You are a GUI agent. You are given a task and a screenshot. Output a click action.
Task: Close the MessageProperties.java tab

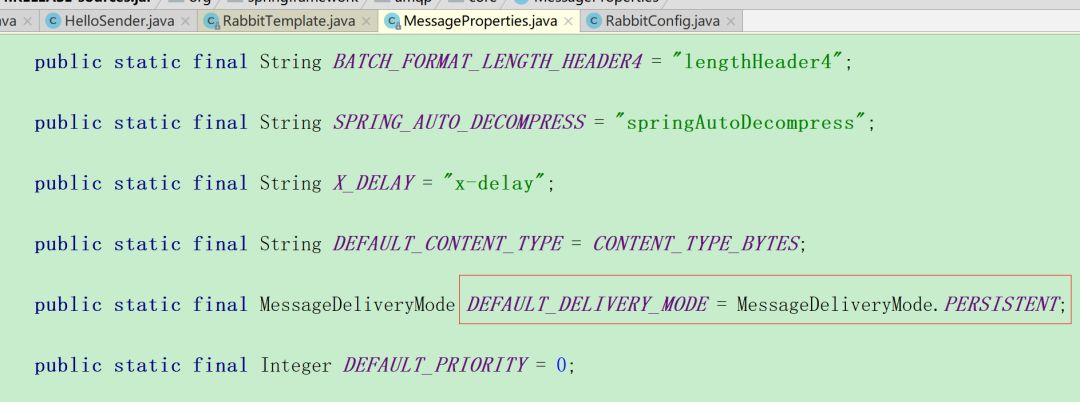(568, 21)
